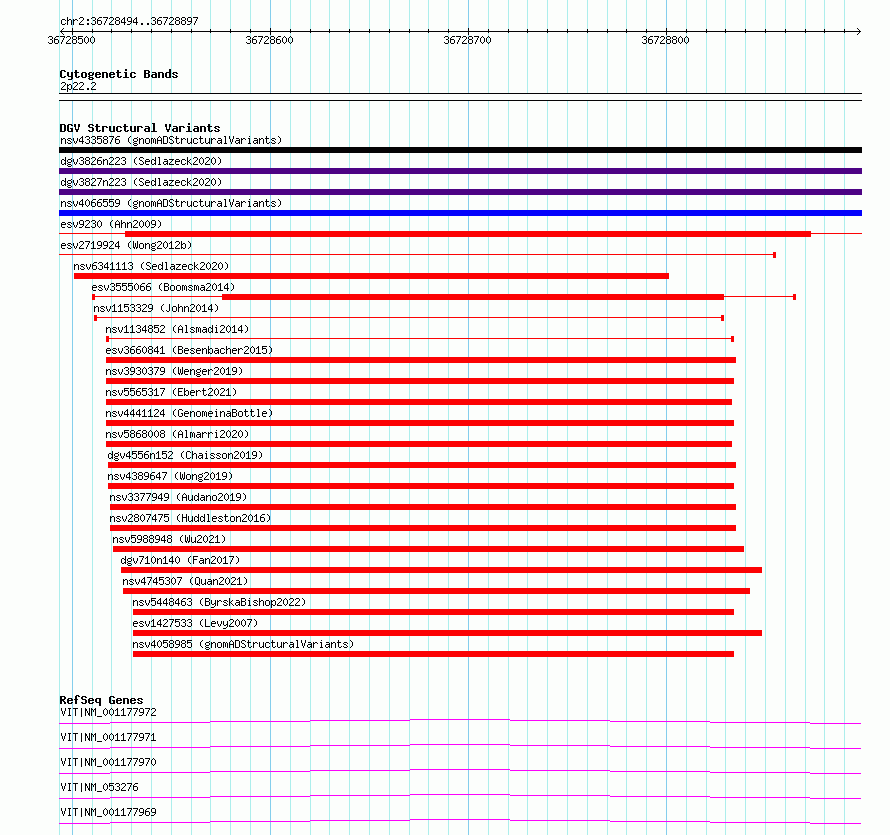Open nsv5565317 (Ebert2021) label
This screenshot has height=835, width=890.
(171, 392)
